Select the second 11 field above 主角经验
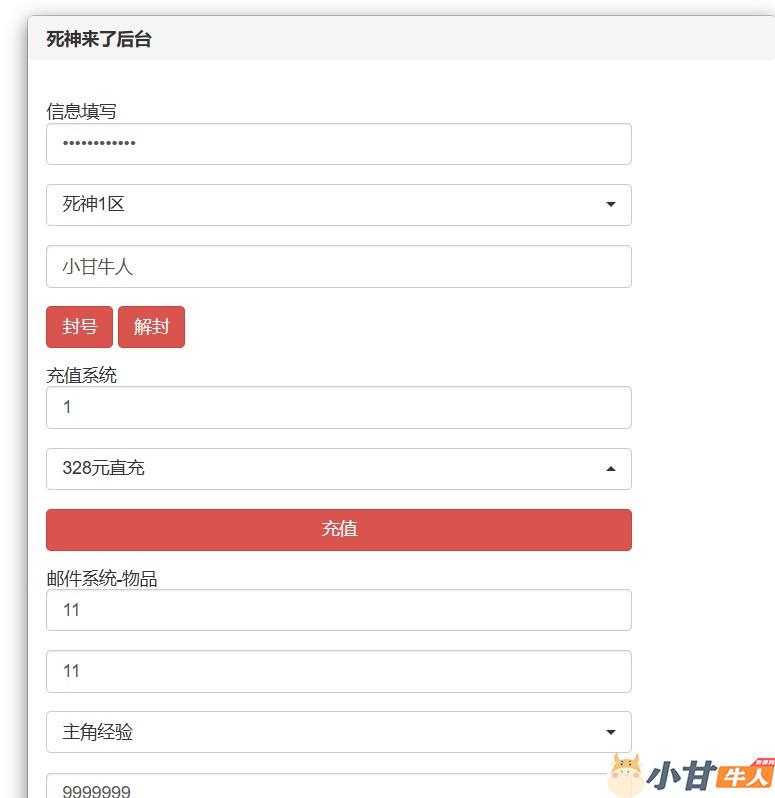The width and height of the screenshot is (775, 798). point(338,671)
